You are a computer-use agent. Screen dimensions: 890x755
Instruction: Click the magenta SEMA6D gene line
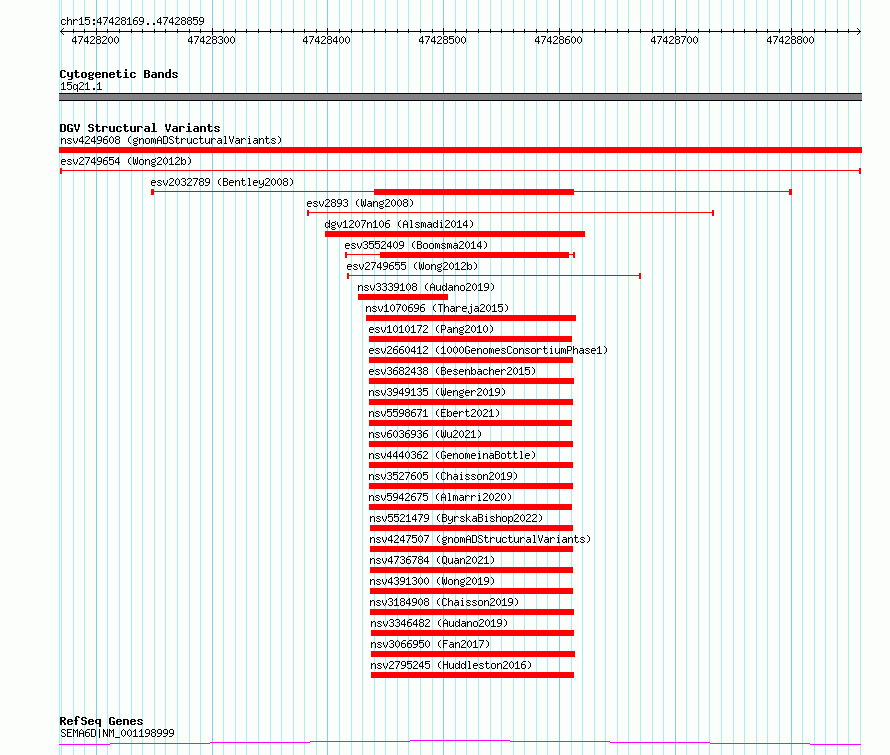460,743
